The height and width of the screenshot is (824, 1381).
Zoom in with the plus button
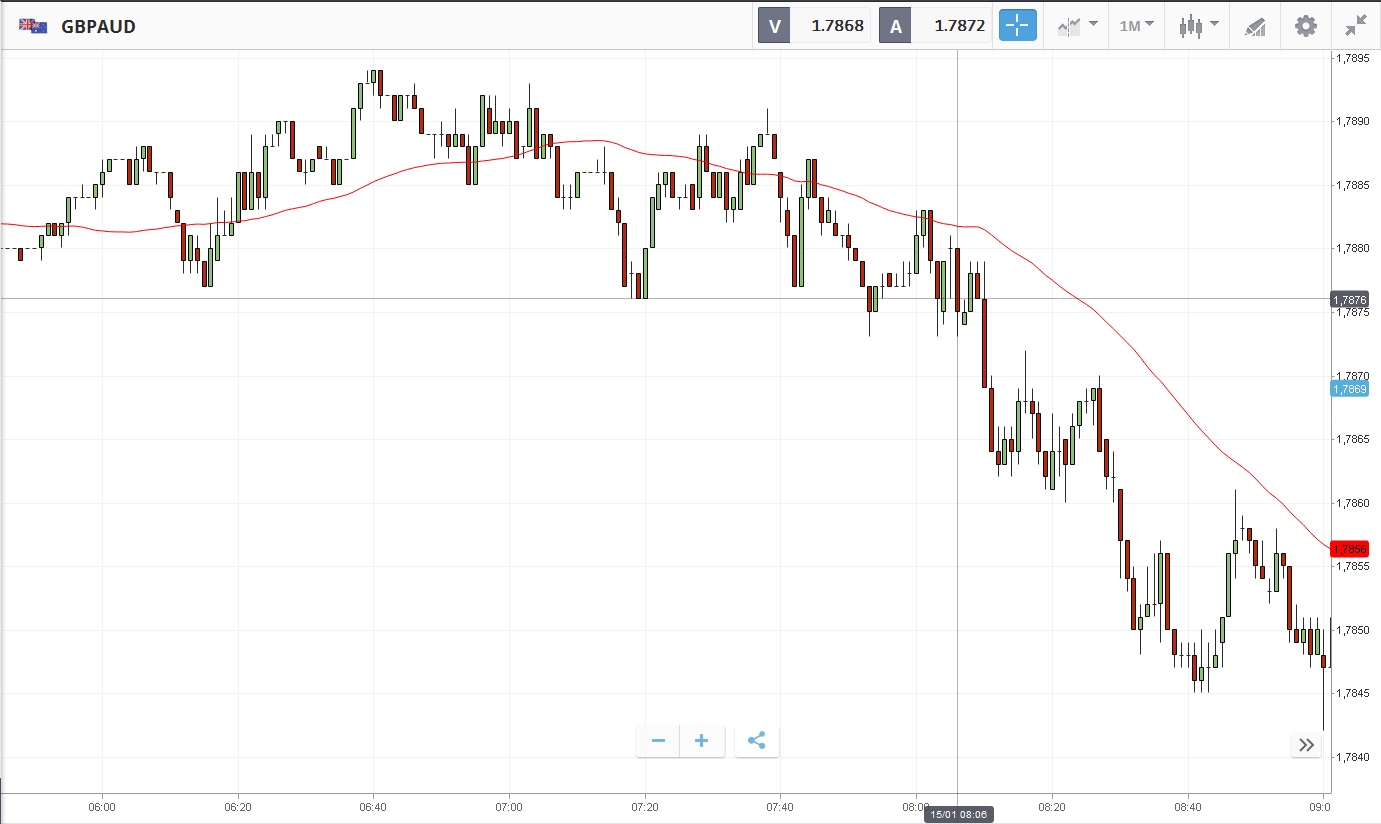click(x=702, y=741)
